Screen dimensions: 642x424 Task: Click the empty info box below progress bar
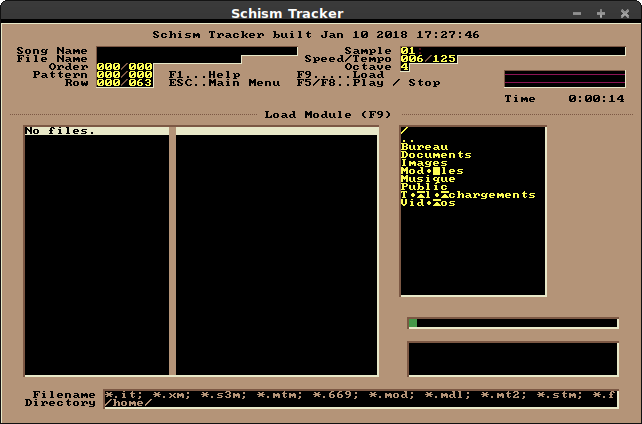click(x=513, y=359)
